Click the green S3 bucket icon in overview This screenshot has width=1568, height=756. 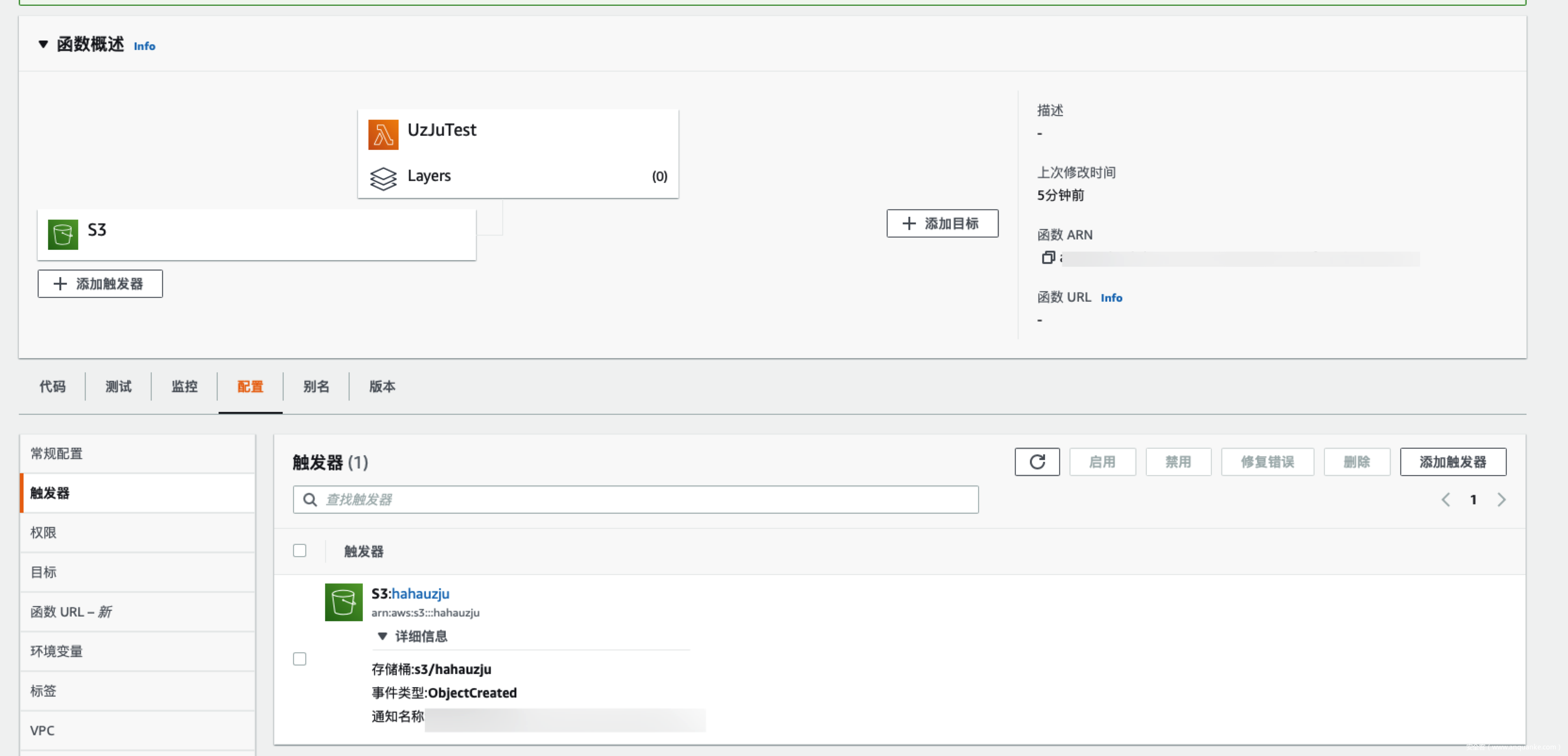63,234
